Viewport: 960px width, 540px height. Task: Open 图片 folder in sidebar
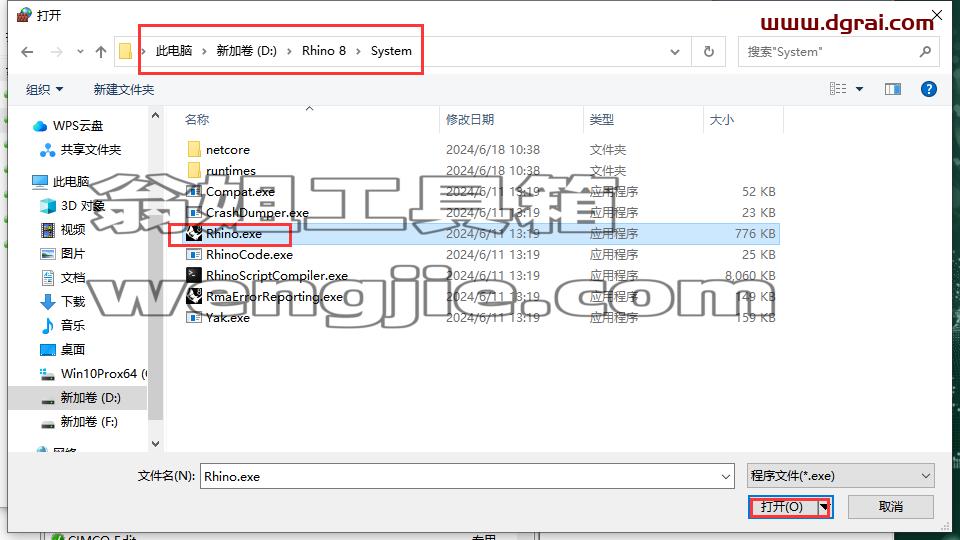tap(62, 253)
